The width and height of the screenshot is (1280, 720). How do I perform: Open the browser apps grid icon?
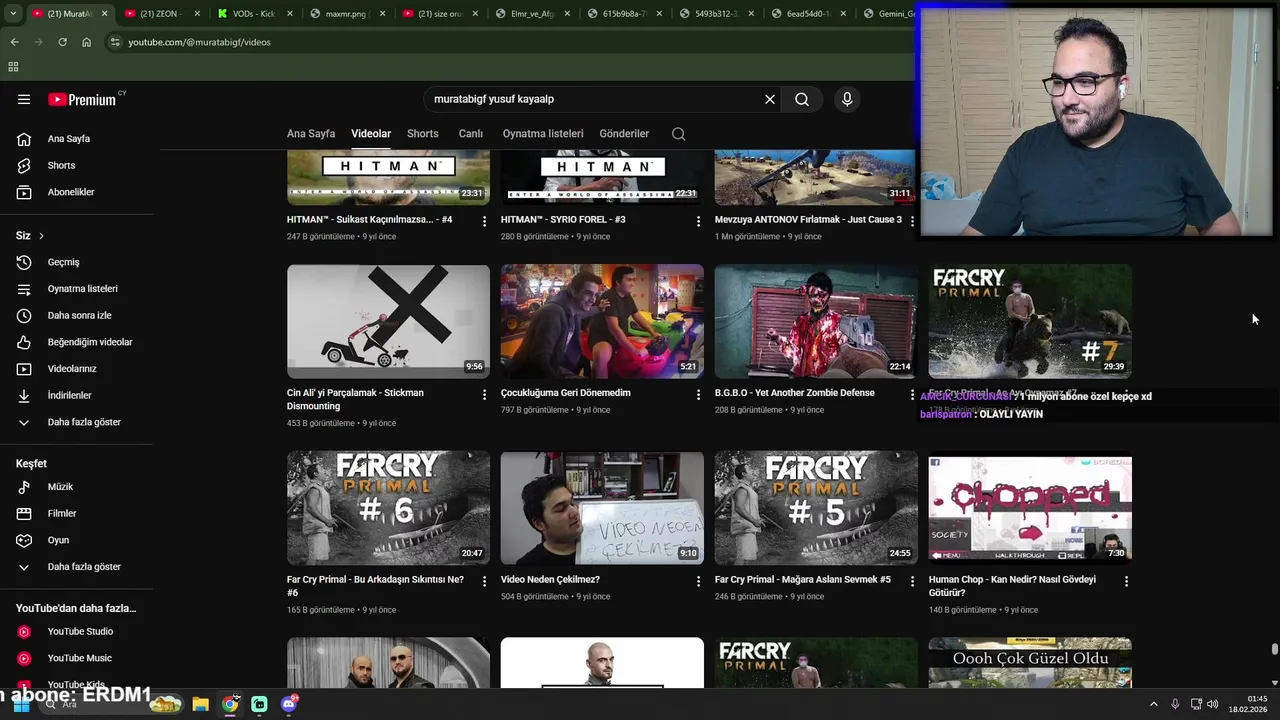coord(13,67)
